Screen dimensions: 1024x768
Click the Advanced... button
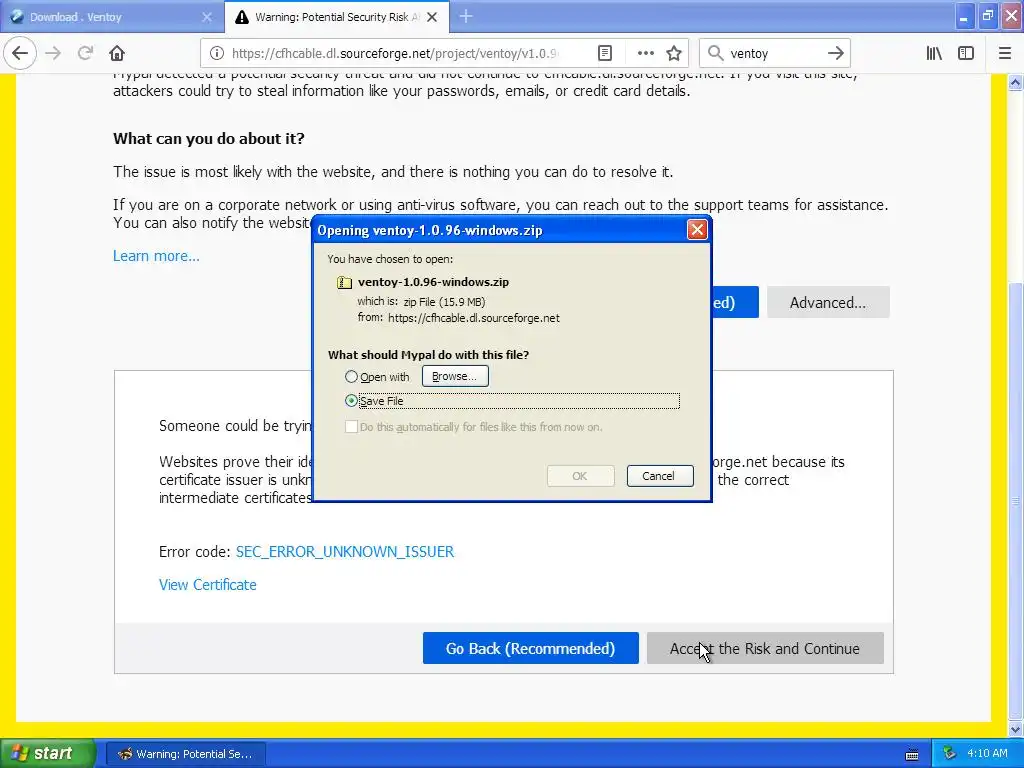(827, 302)
